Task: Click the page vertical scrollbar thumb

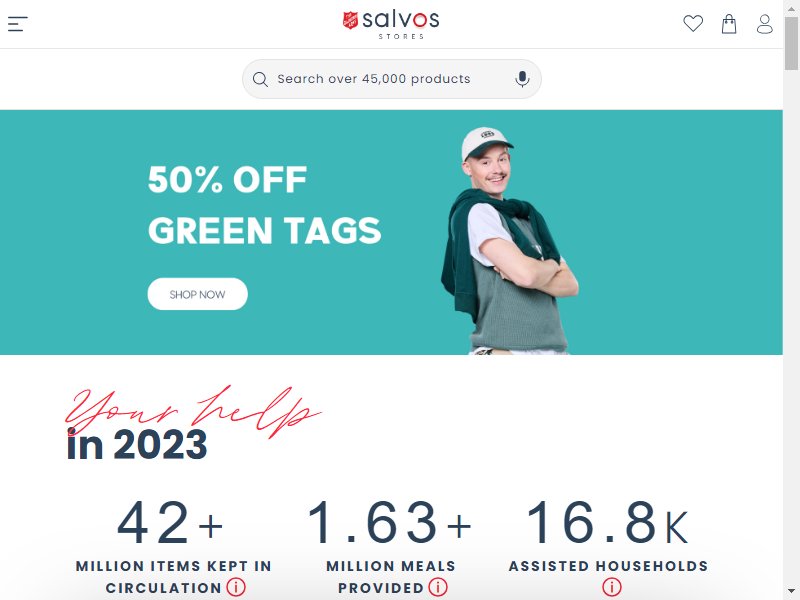Action: coord(791,43)
